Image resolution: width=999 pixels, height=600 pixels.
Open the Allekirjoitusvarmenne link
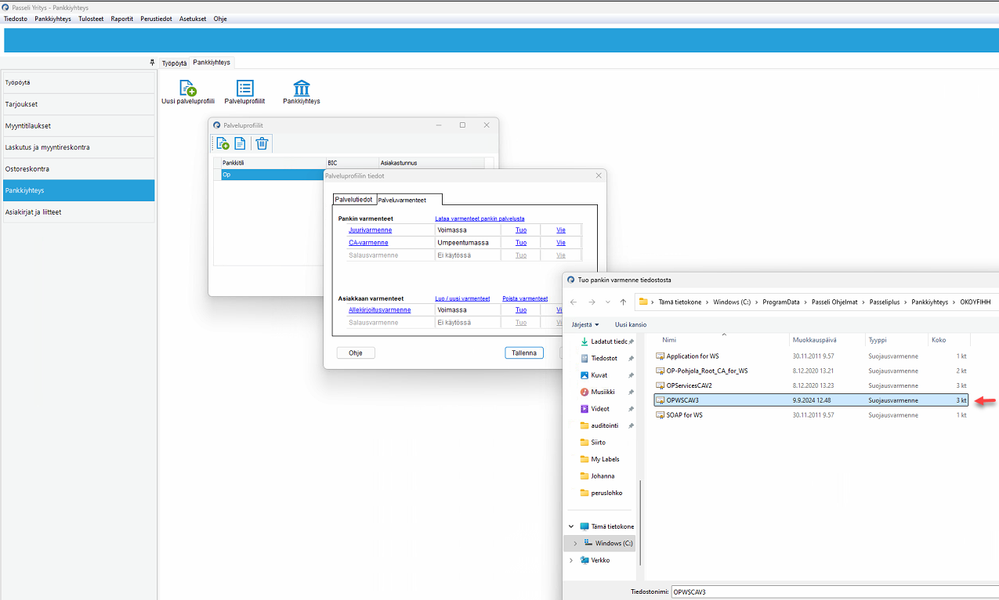(380, 310)
